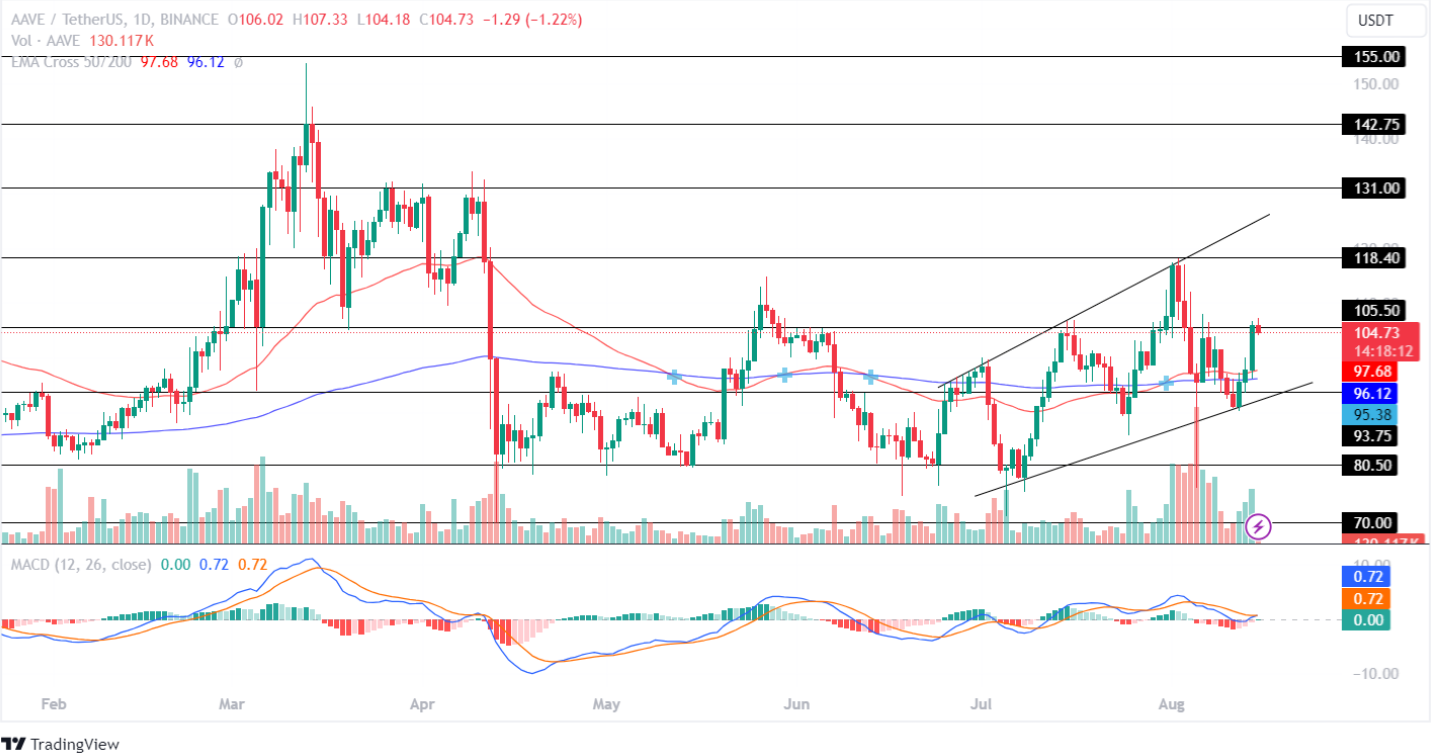Click the MACD (12, 26, close) legend

tap(81, 564)
